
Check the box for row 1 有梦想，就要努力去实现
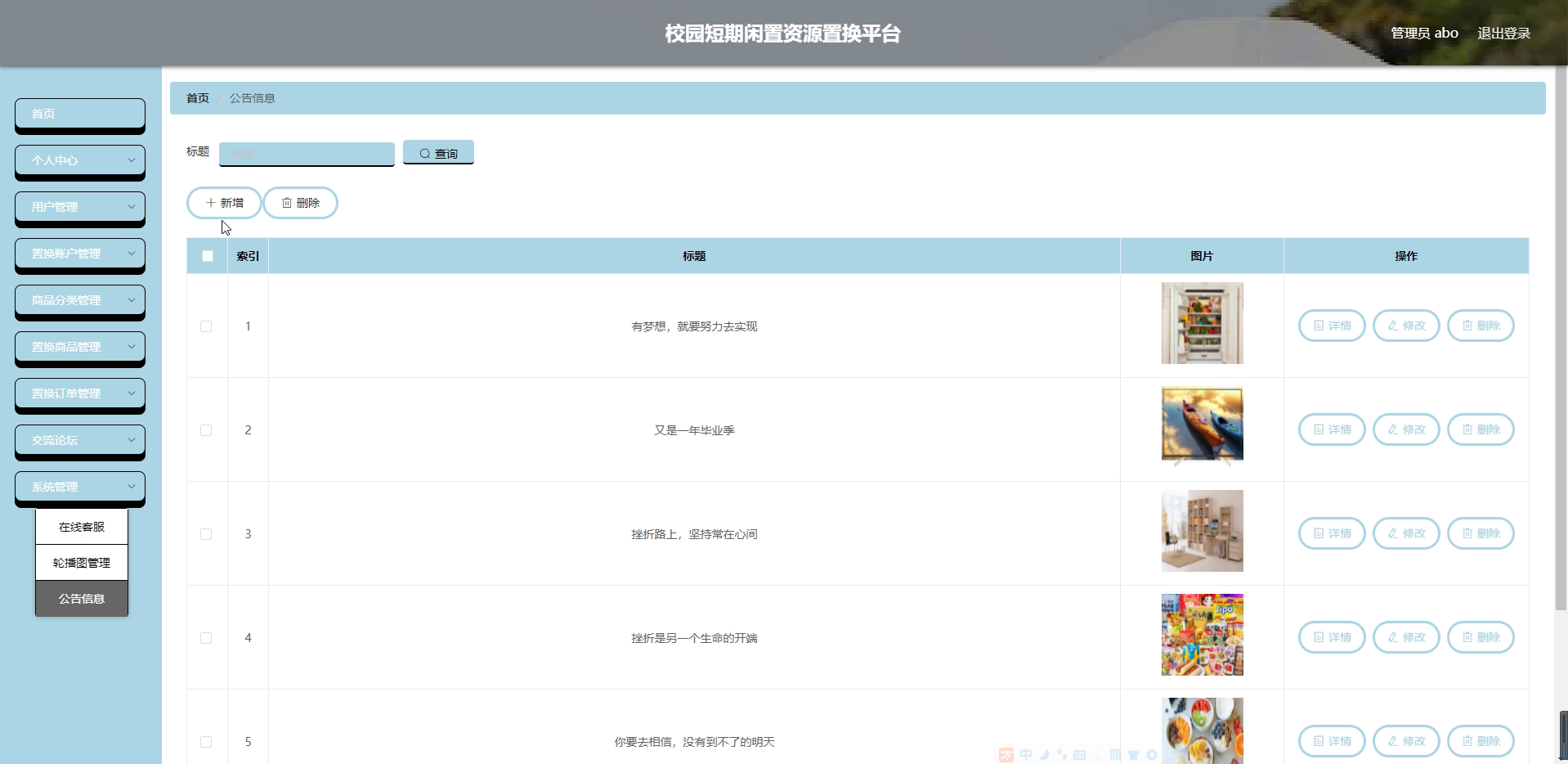(x=206, y=326)
